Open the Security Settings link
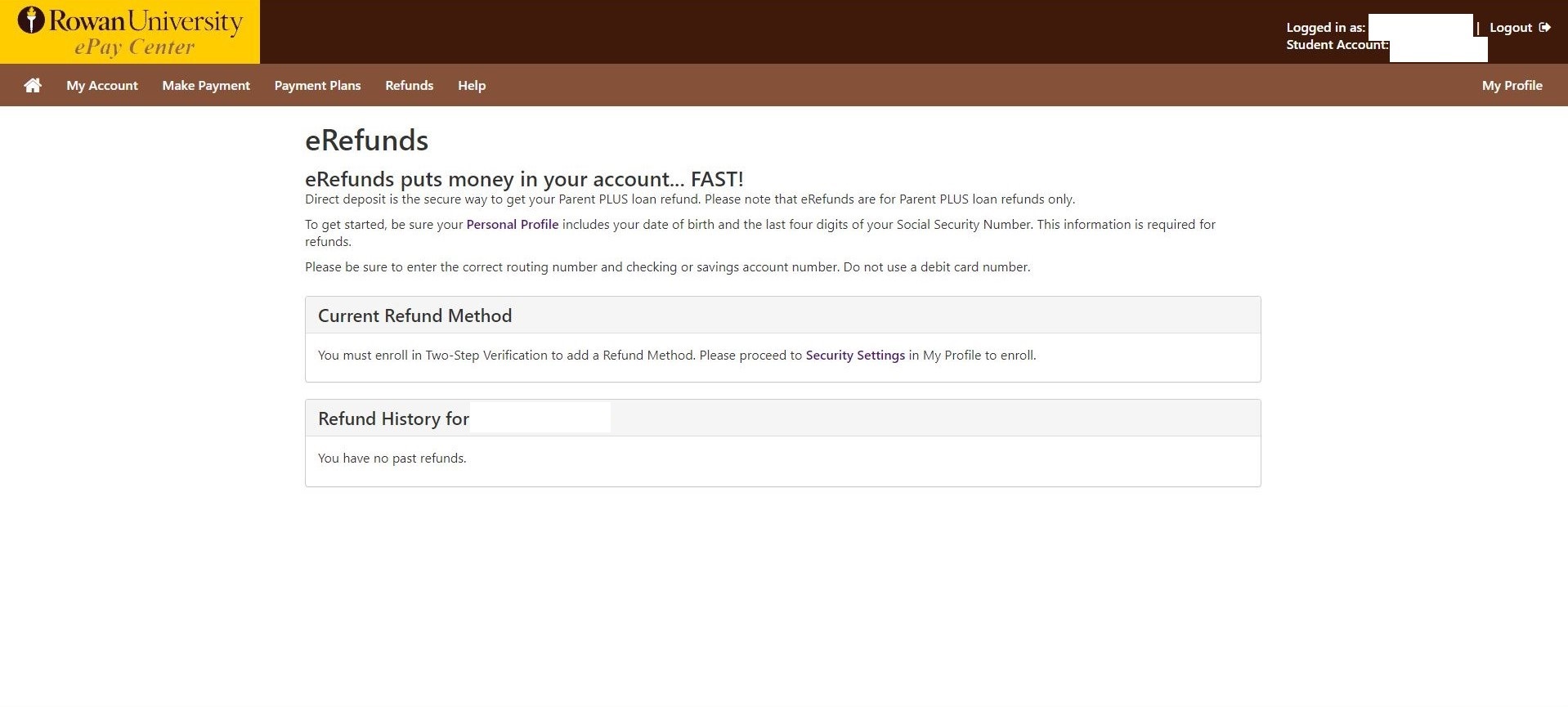Viewport: 1568px width, 707px height. click(855, 356)
